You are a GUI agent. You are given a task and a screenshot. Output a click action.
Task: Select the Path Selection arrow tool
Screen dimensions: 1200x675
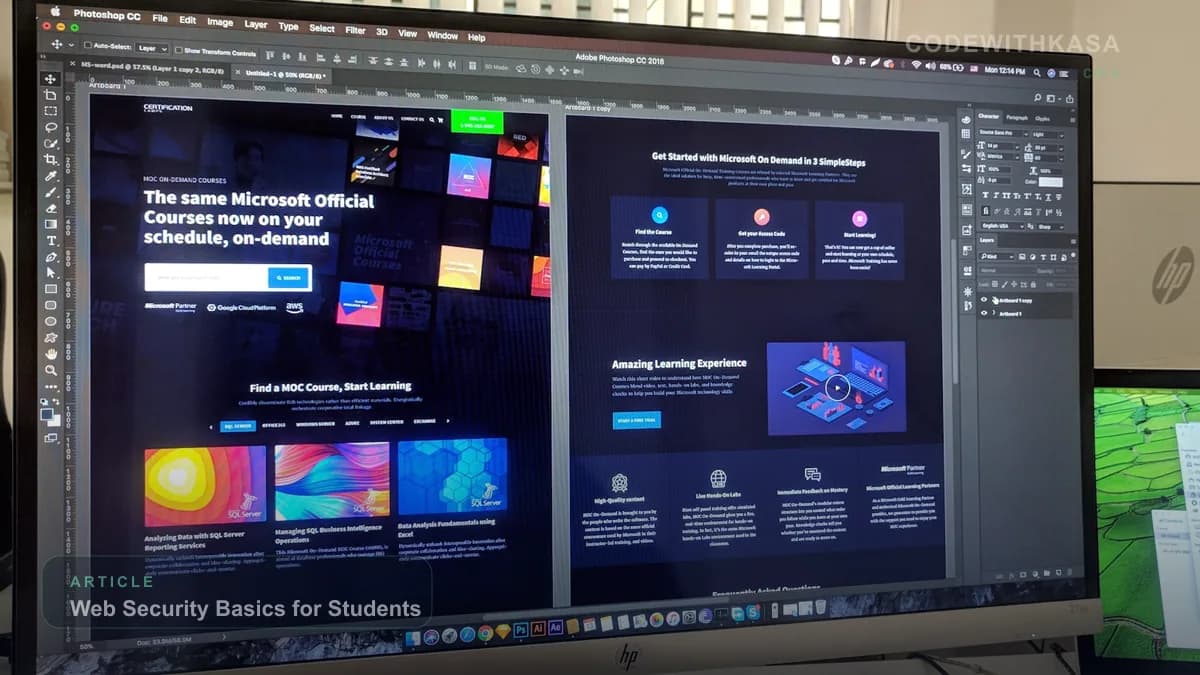pos(51,273)
